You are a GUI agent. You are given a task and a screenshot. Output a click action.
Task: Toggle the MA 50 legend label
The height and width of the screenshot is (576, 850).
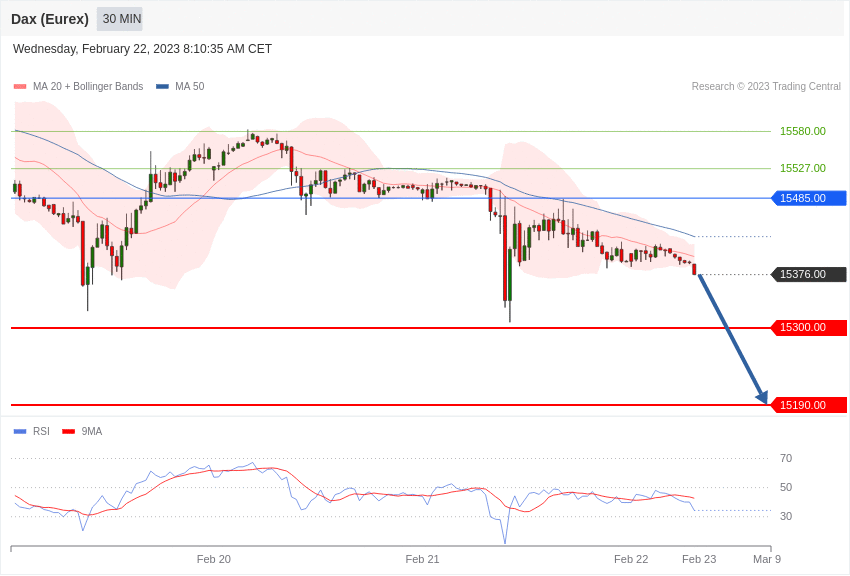190,87
